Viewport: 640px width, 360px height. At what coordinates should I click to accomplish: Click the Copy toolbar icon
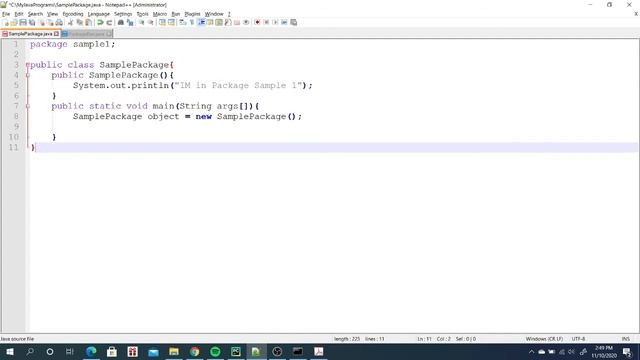79,22
